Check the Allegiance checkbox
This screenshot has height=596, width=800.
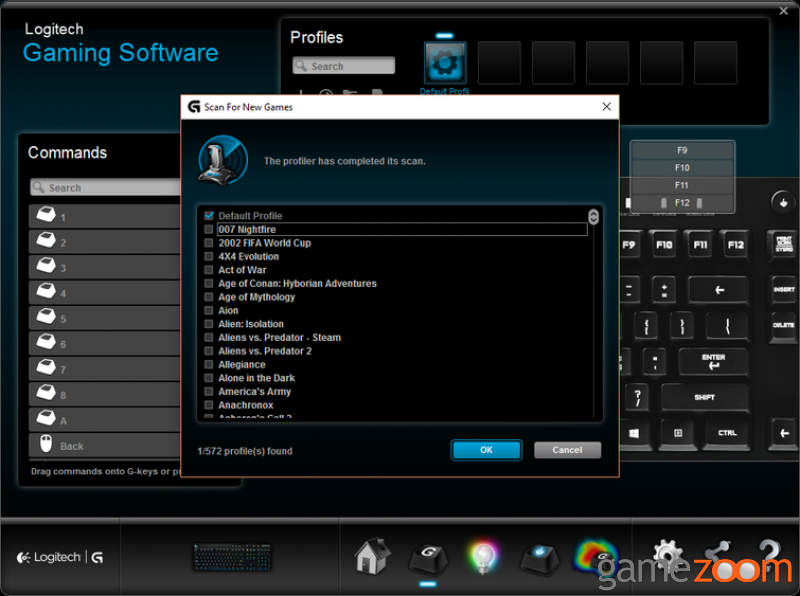click(209, 364)
